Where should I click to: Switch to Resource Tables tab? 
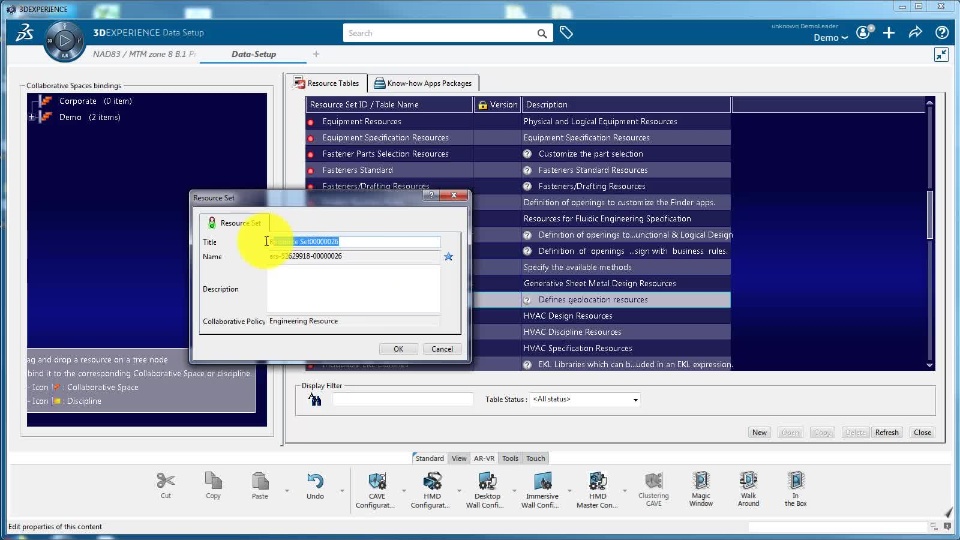326,83
